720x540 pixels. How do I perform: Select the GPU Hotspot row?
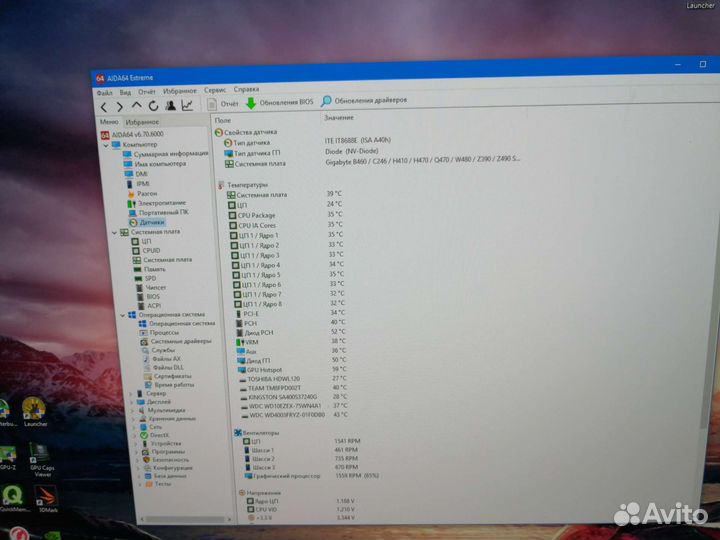pyautogui.click(x=292, y=370)
